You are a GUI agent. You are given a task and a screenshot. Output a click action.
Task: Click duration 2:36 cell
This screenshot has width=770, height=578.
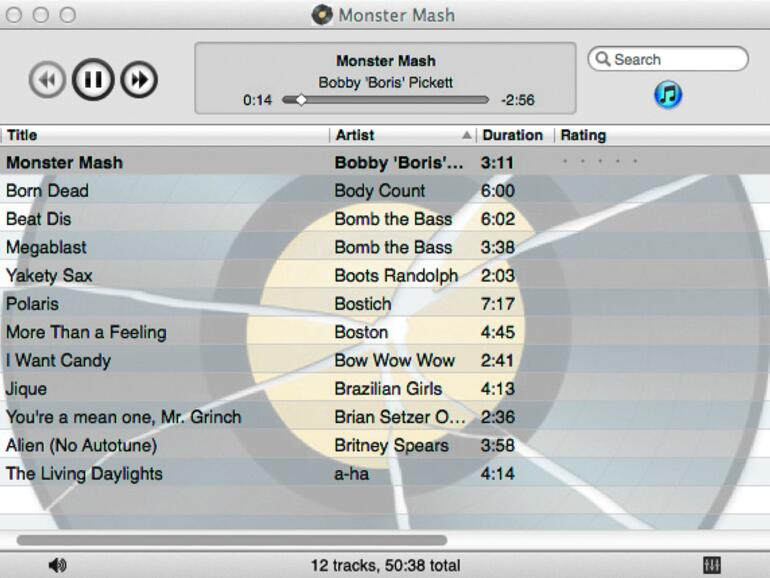pos(497,417)
